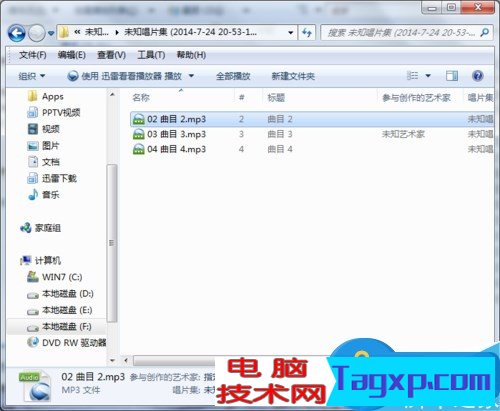
Task: Minimize the explorer window
Action: click(432, 7)
